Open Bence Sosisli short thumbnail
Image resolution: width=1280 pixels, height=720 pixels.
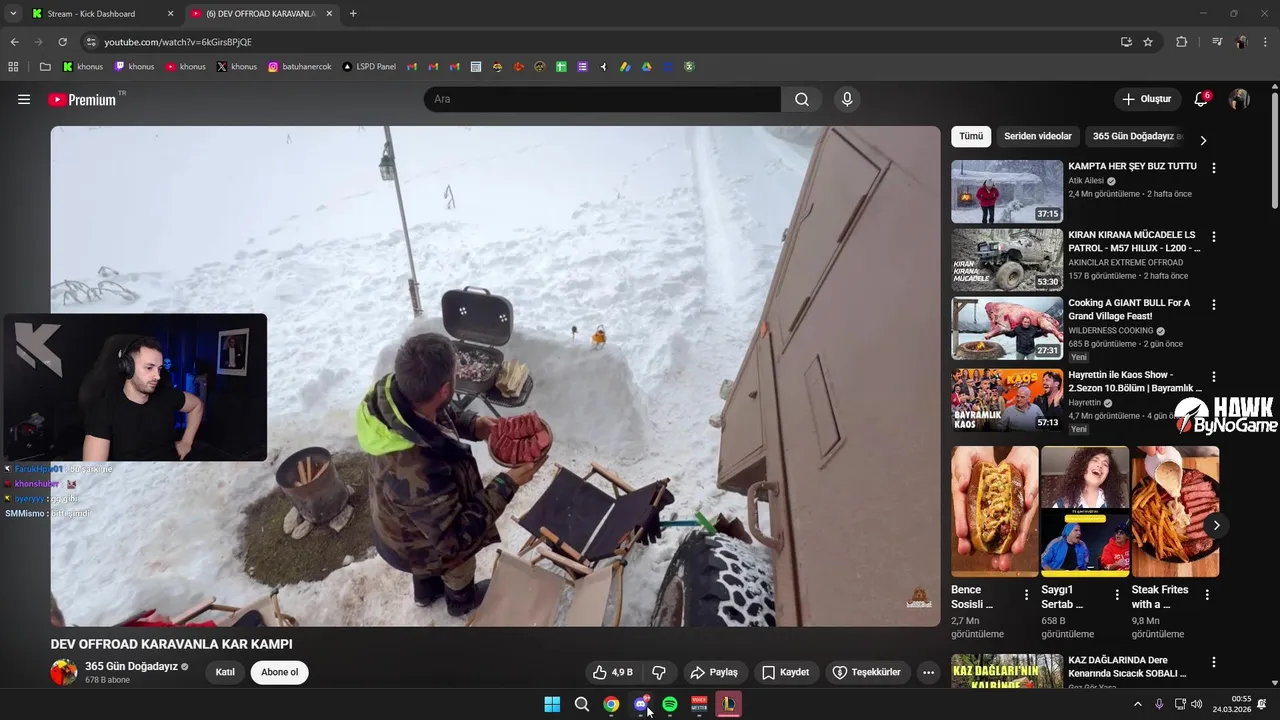coord(995,511)
